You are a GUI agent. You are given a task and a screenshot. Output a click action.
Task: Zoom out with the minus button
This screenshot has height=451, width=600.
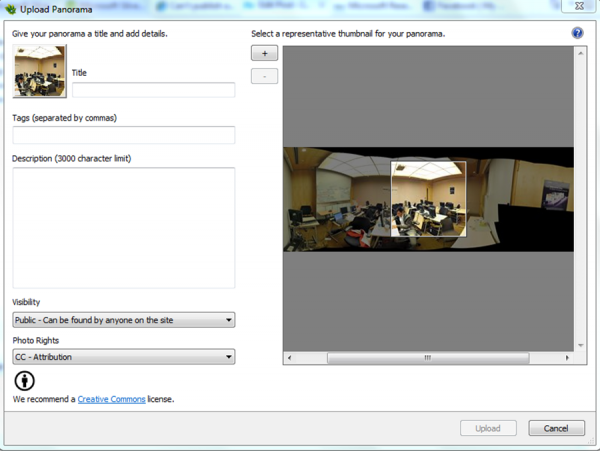[x=264, y=76]
